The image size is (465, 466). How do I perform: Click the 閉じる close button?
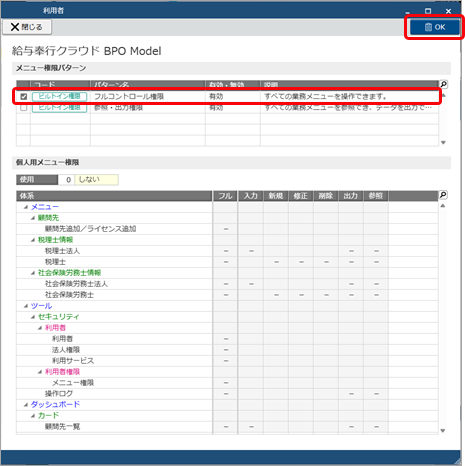[27, 27]
